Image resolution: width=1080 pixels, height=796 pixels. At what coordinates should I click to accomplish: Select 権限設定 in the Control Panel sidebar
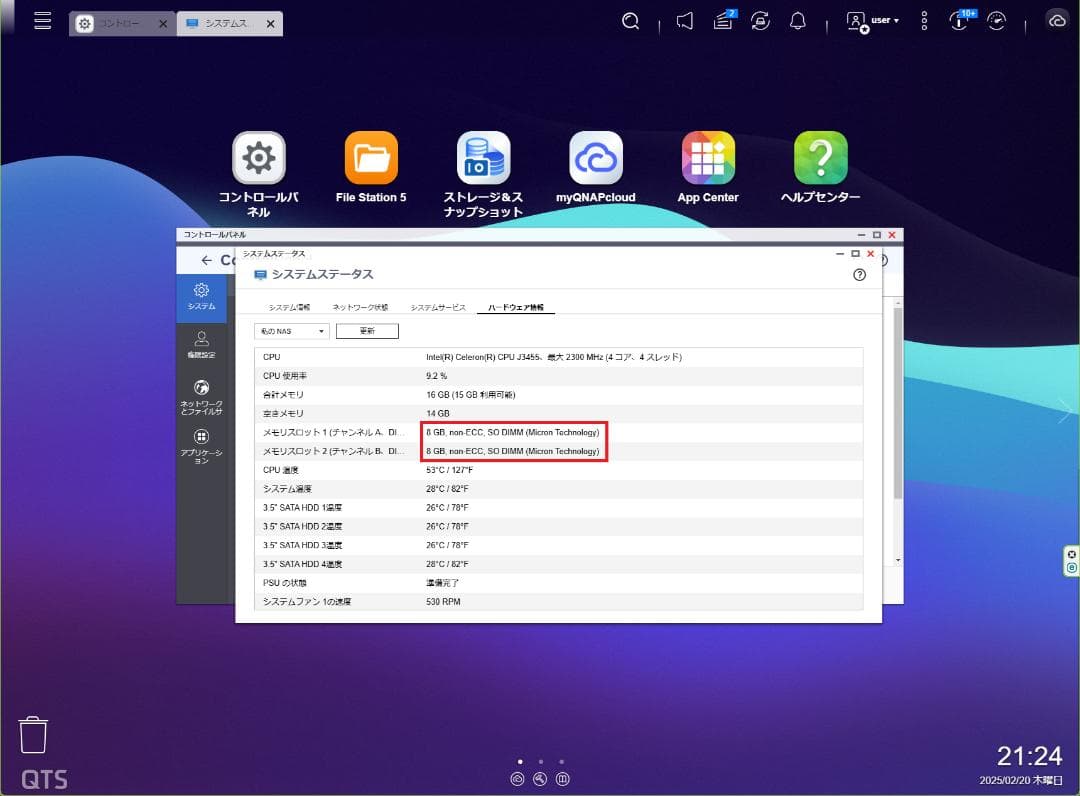202,343
